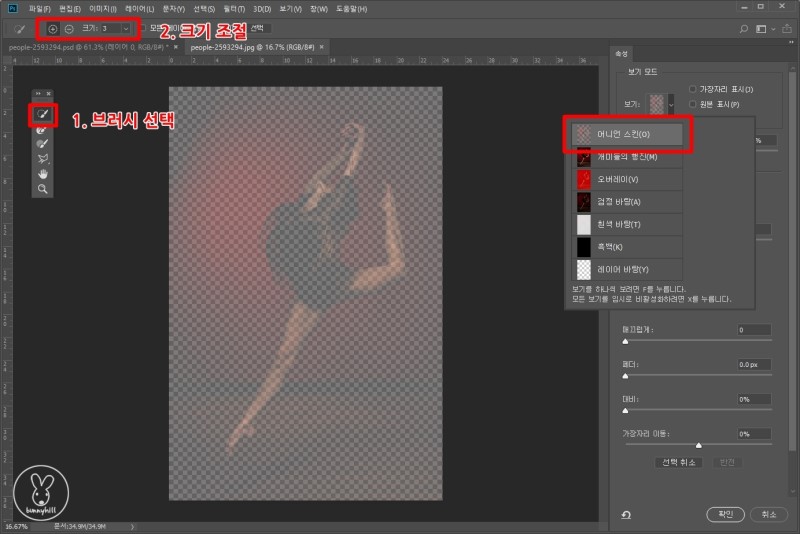800x534 pixels.
Task: Select the Hand tool
Action: 43,174
